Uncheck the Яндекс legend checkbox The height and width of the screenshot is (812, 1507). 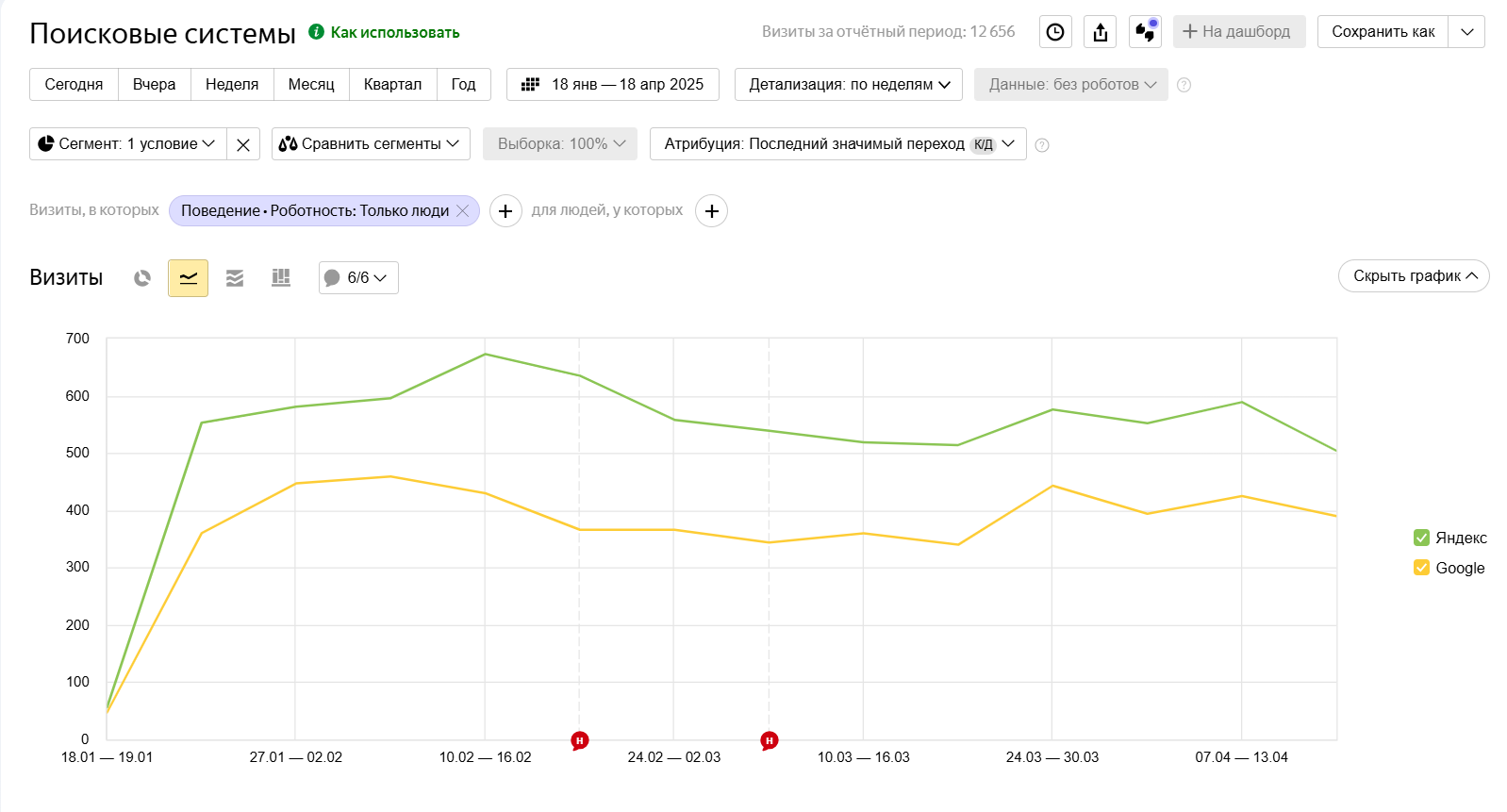click(1421, 538)
